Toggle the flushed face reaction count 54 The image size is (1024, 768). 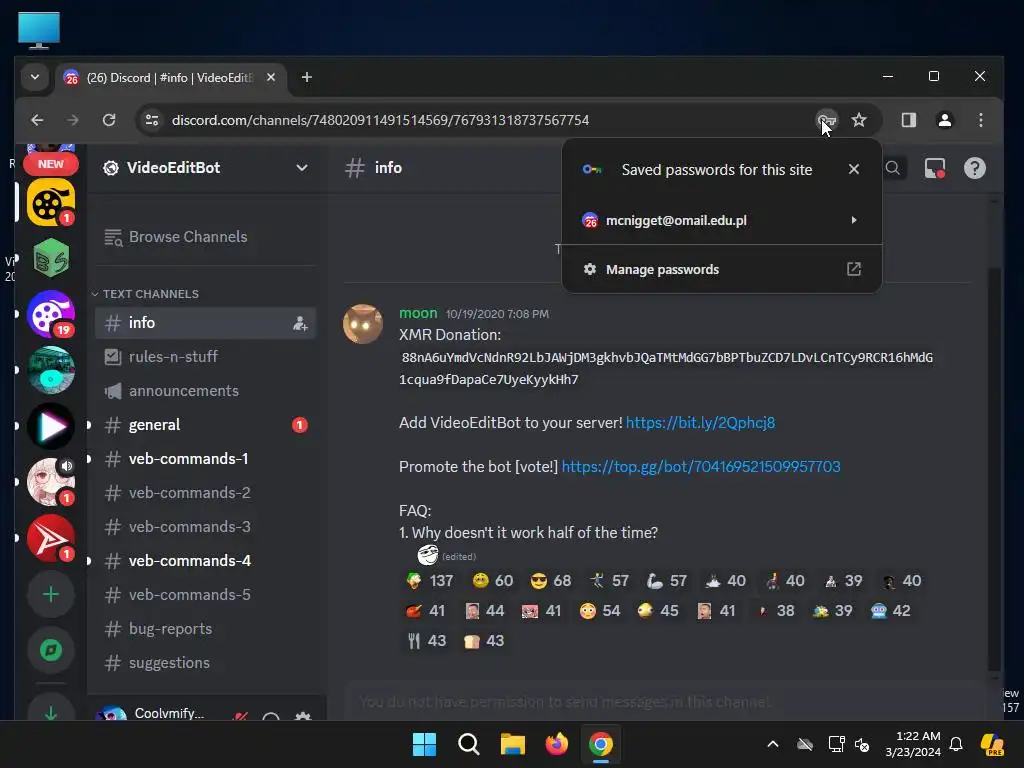click(x=600, y=611)
